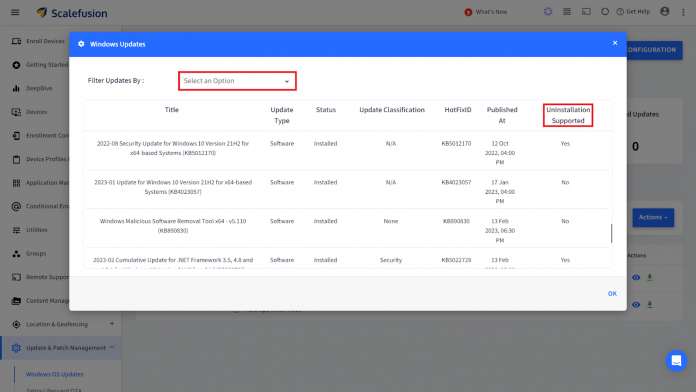Click the Scalefusion logo
Image resolution: width=696 pixels, height=392 pixels.
click(x=72, y=13)
